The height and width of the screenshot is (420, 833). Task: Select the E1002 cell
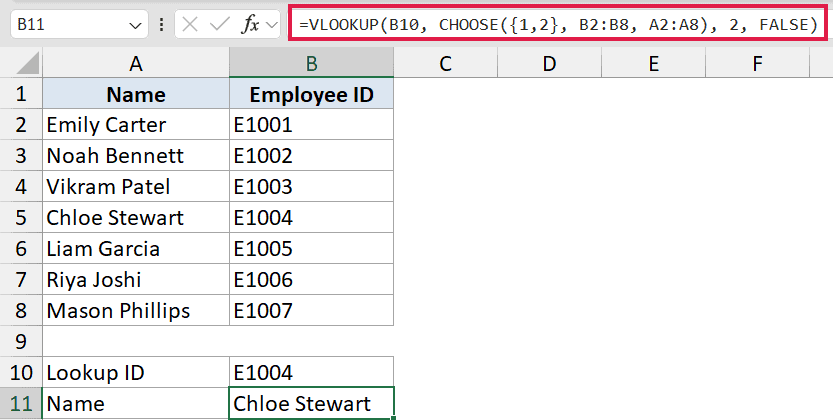click(x=311, y=156)
